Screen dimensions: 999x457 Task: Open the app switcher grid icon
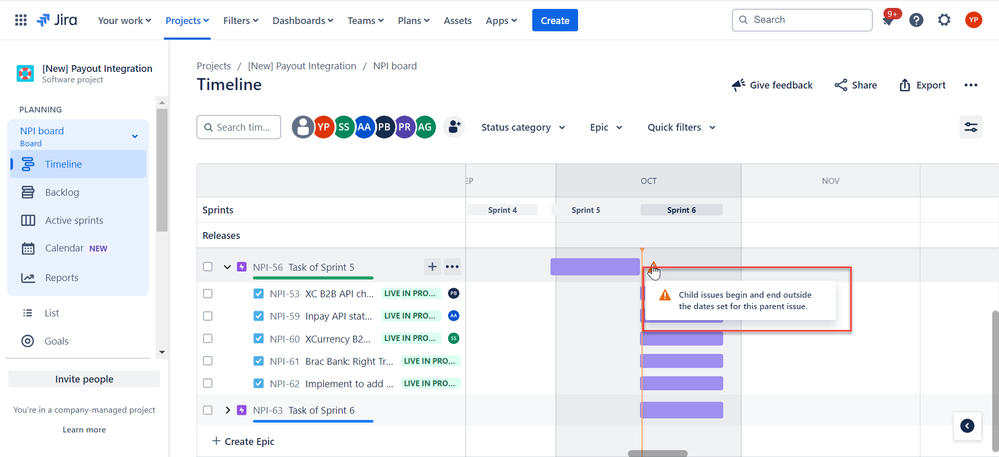click(x=20, y=20)
